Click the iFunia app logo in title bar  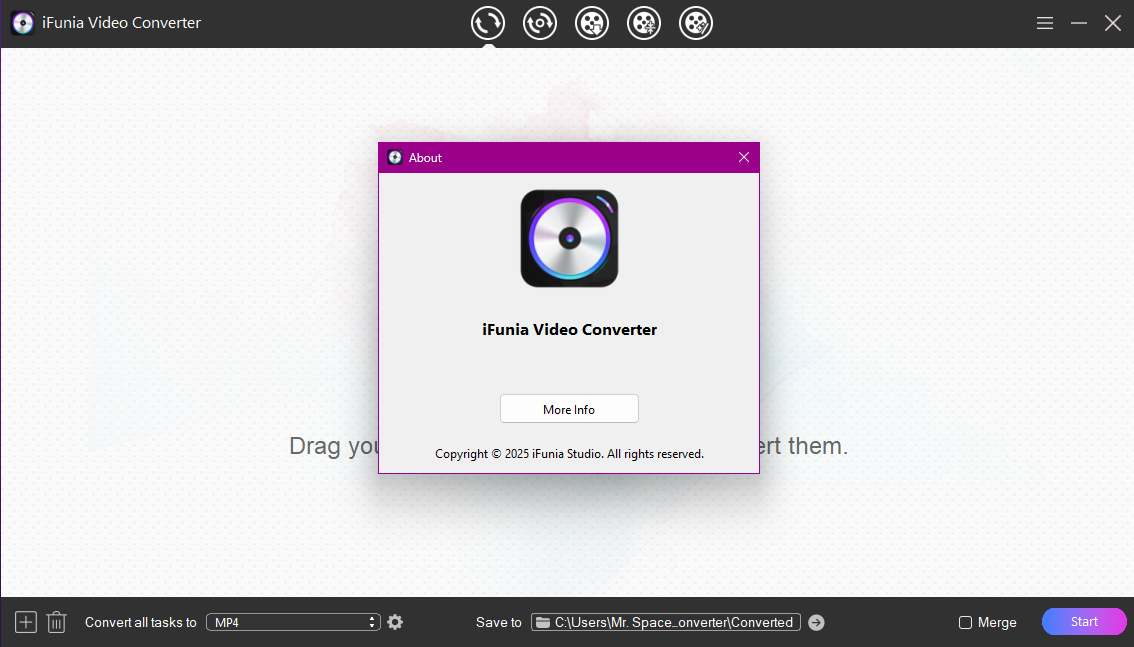pos(22,23)
